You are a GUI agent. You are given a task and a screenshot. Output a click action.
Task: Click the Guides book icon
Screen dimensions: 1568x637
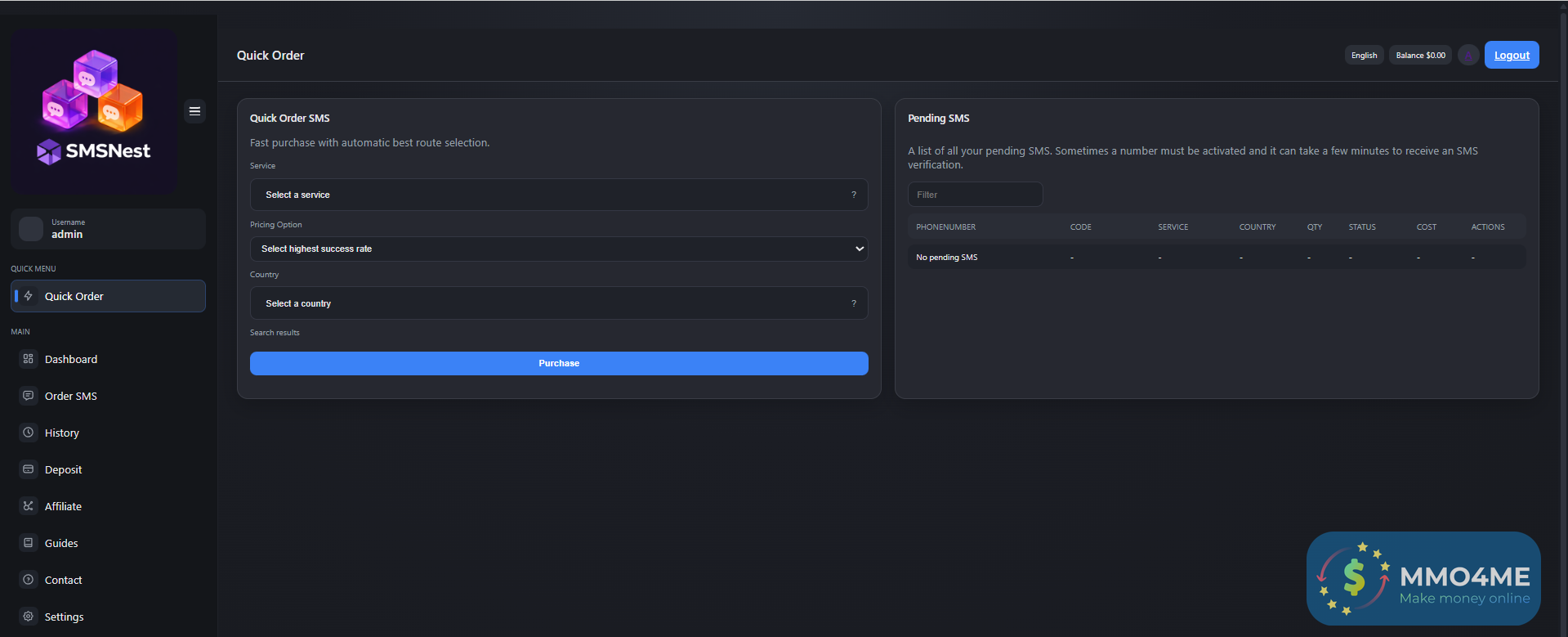click(x=29, y=543)
